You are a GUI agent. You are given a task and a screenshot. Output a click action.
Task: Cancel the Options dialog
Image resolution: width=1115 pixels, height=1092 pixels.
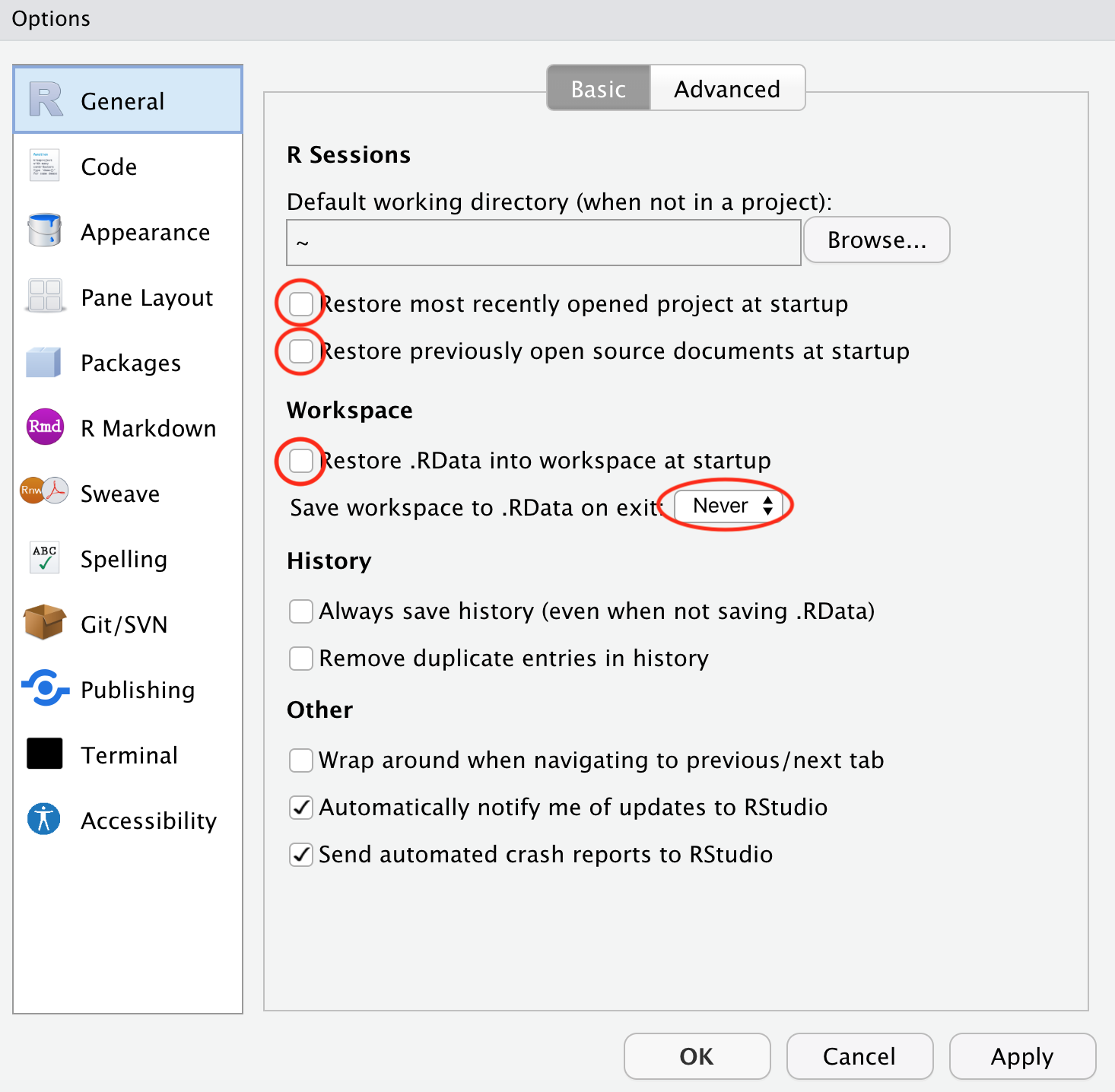pyautogui.click(x=859, y=1056)
